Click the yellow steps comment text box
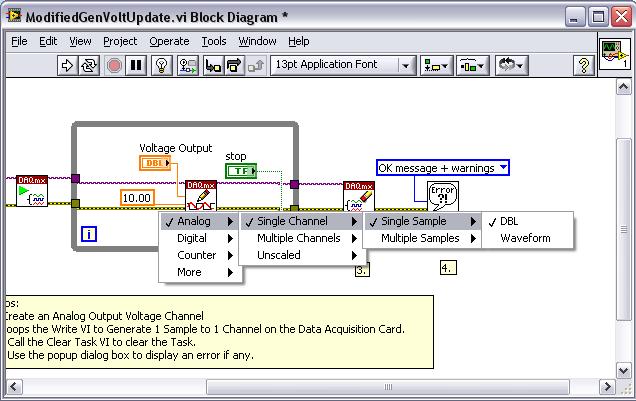Image resolution: width=636 pixels, height=401 pixels. tap(219, 332)
